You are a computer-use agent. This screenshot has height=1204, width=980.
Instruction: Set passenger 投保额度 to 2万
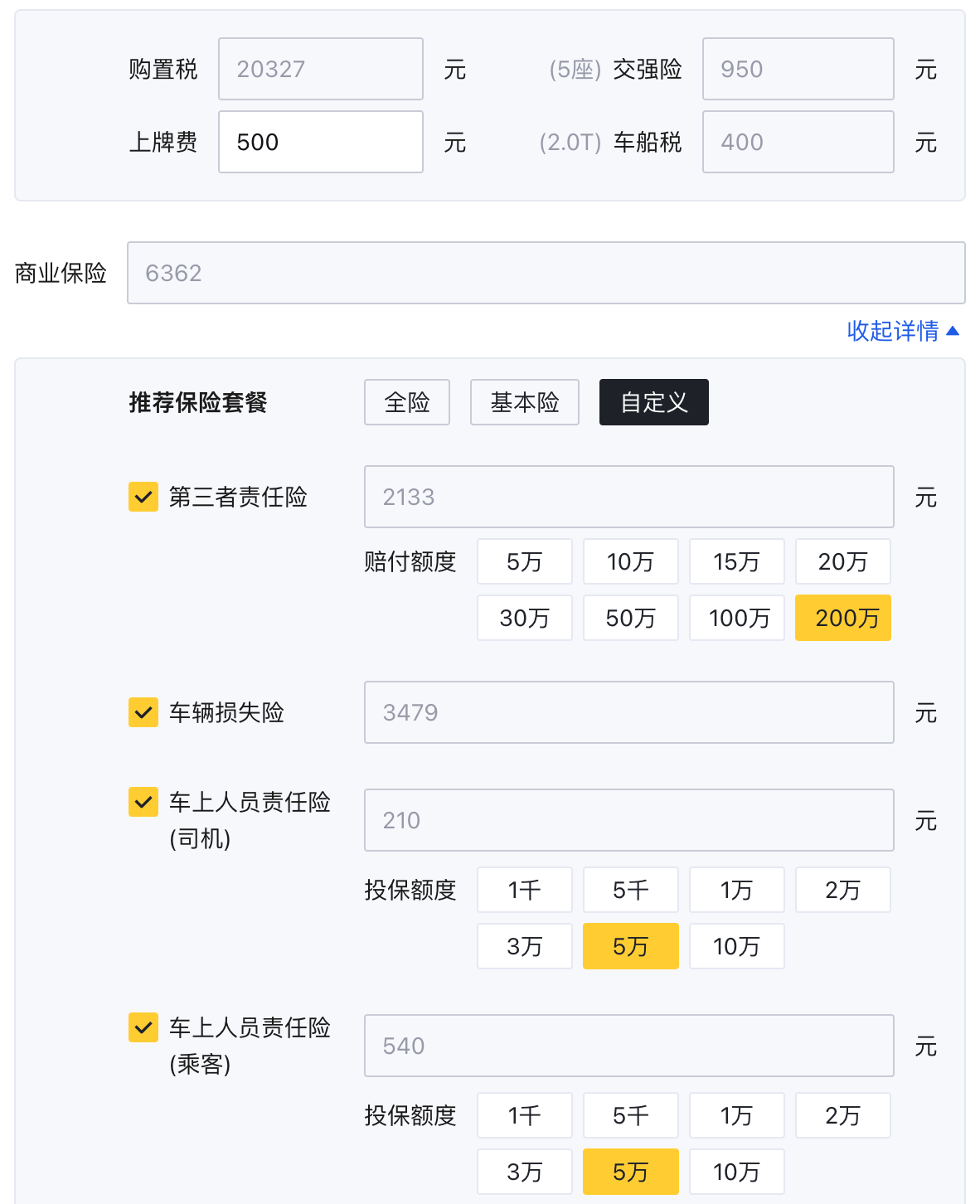coord(843,1115)
